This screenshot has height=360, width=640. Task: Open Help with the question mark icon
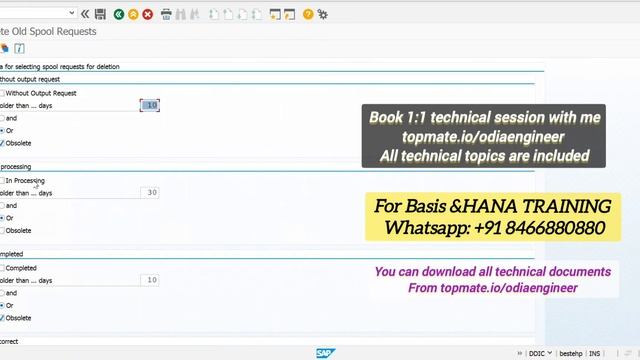(x=308, y=14)
